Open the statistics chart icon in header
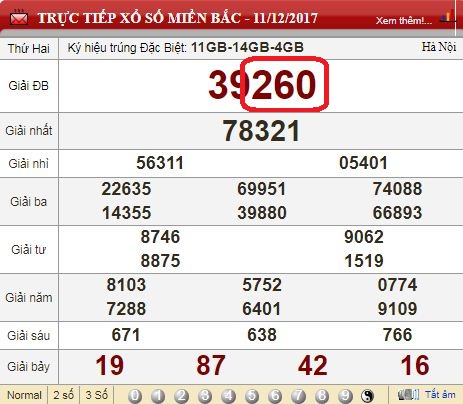 (x=448, y=17)
